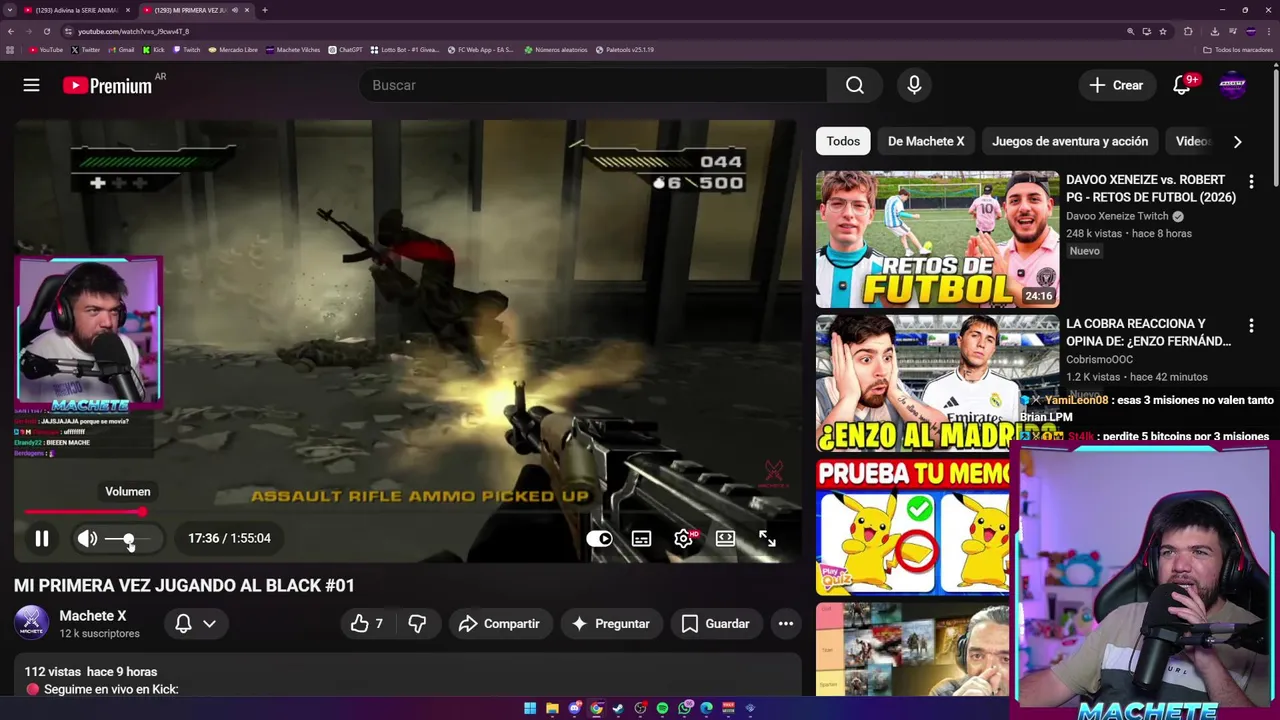Open the Chrome zoom magnifier icon
Viewport: 1280px width, 720px height.
coord(1131,31)
